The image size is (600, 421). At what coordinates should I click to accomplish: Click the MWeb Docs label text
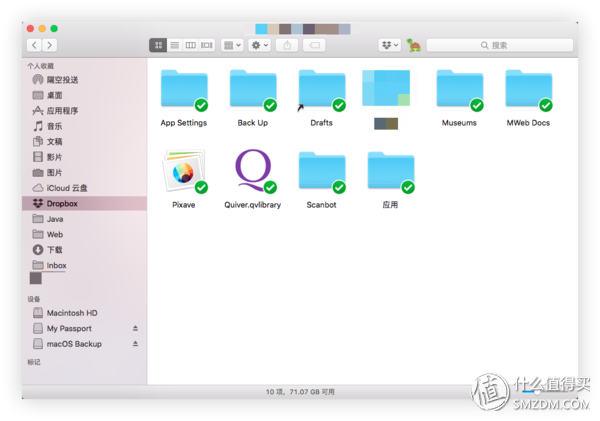coord(528,123)
